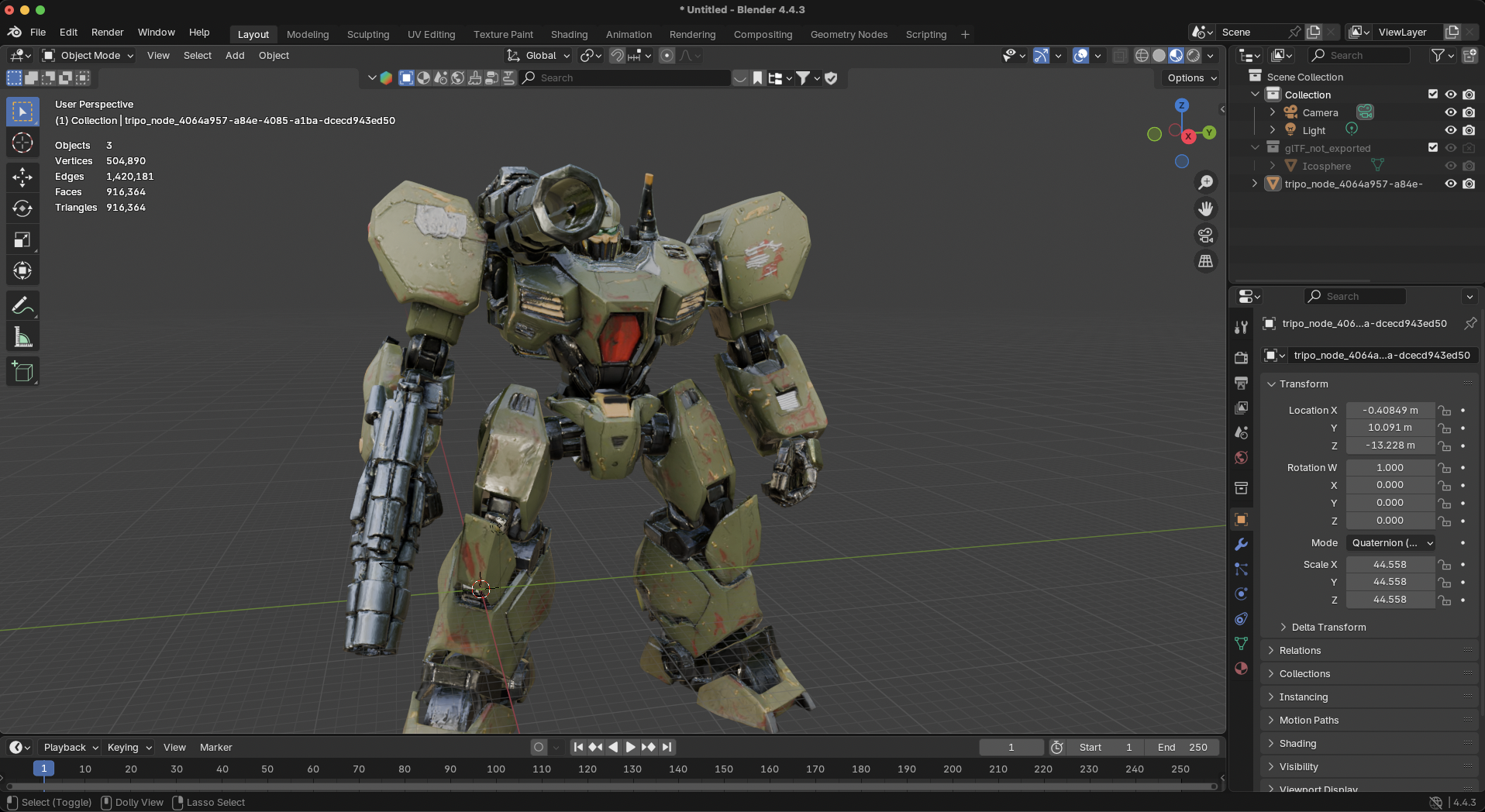This screenshot has width=1485, height=812.
Task: Hide the Camera object in viewport
Action: (1450, 112)
